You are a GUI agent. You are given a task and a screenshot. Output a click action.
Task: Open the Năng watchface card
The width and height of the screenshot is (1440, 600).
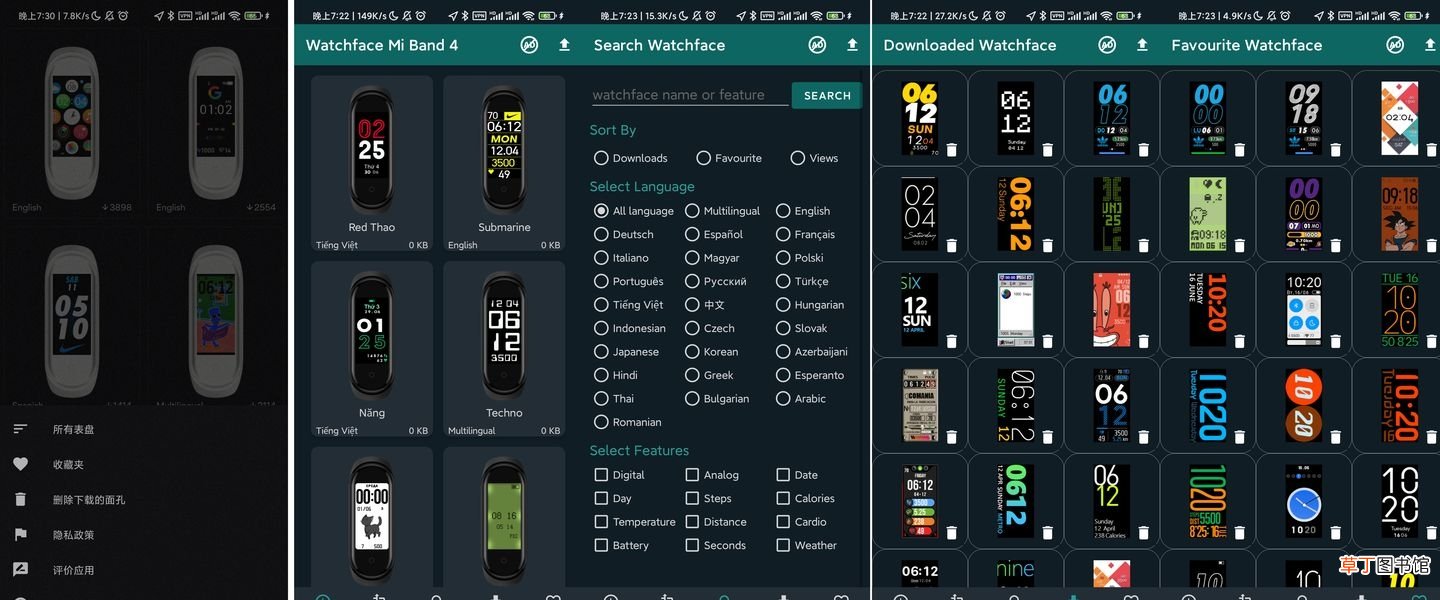(372, 350)
